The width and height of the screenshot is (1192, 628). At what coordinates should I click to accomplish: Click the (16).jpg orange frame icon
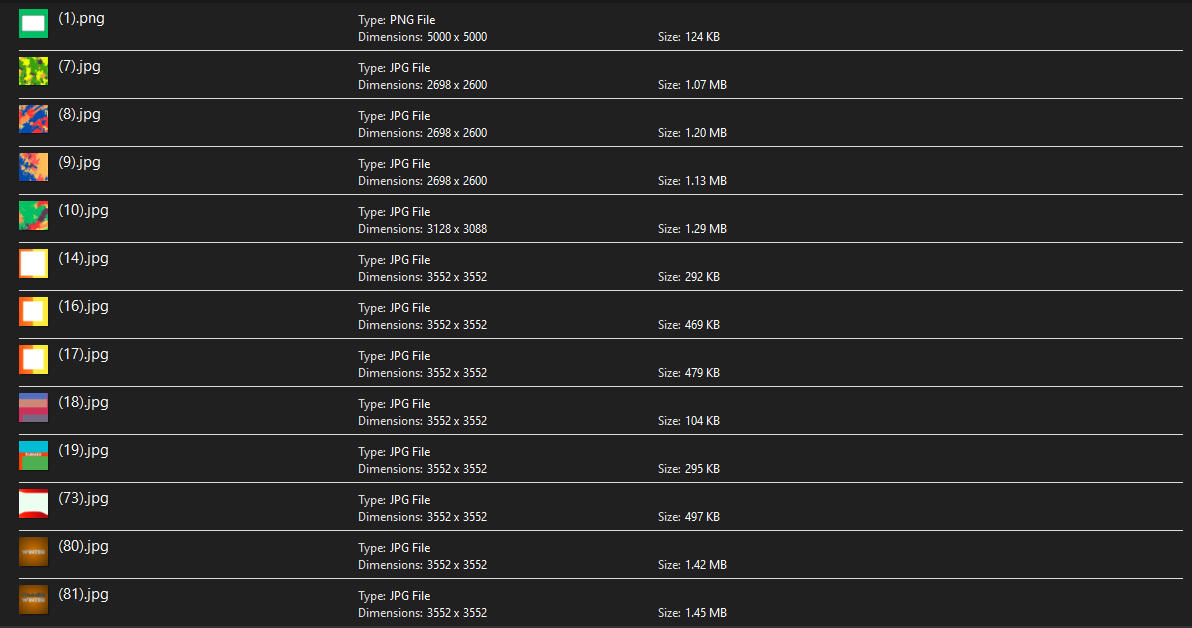tap(33, 311)
